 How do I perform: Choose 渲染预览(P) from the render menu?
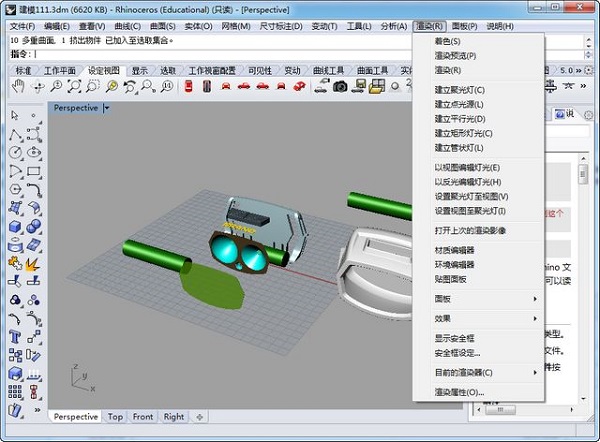pyautogui.click(x=455, y=56)
